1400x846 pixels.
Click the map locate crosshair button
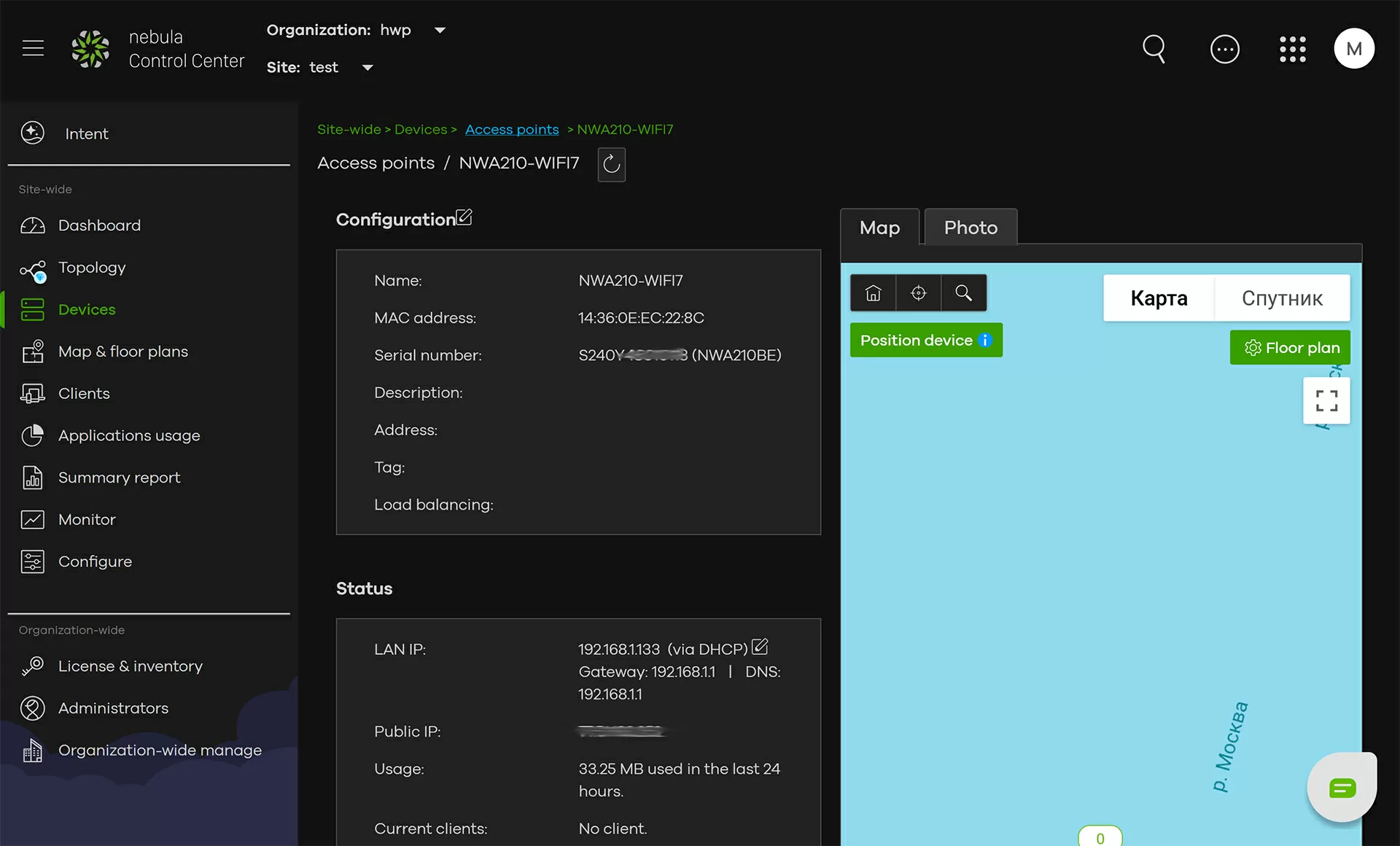pos(919,293)
